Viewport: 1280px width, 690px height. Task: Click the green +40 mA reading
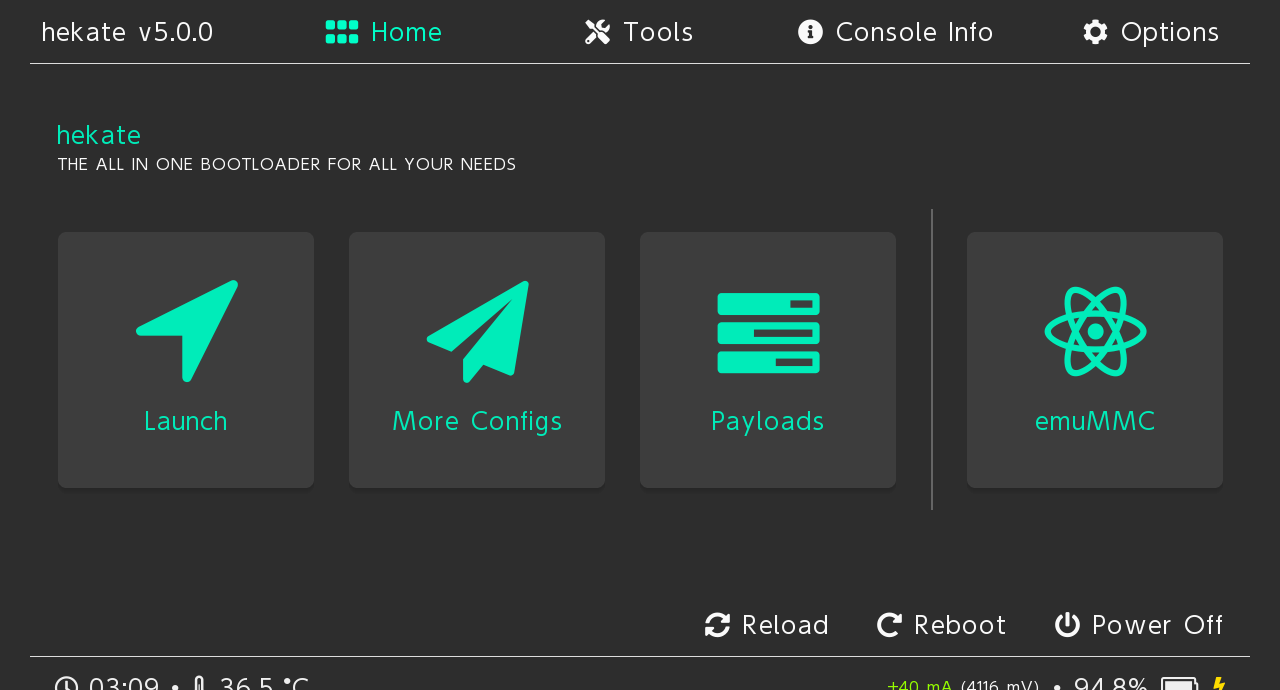pos(919,685)
